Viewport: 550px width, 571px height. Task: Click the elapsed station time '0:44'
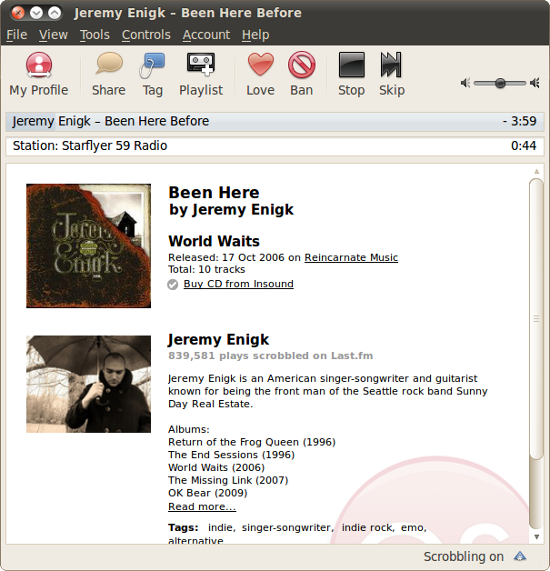pos(523,146)
